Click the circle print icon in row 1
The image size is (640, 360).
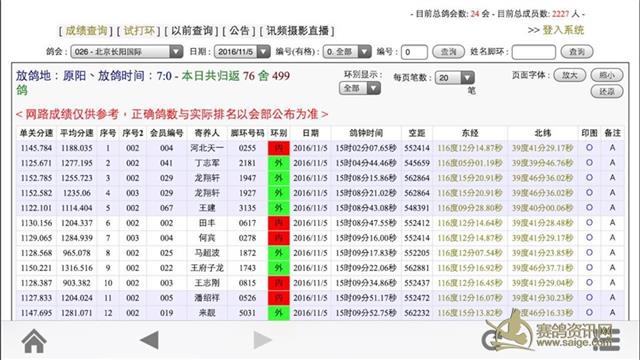click(x=589, y=148)
